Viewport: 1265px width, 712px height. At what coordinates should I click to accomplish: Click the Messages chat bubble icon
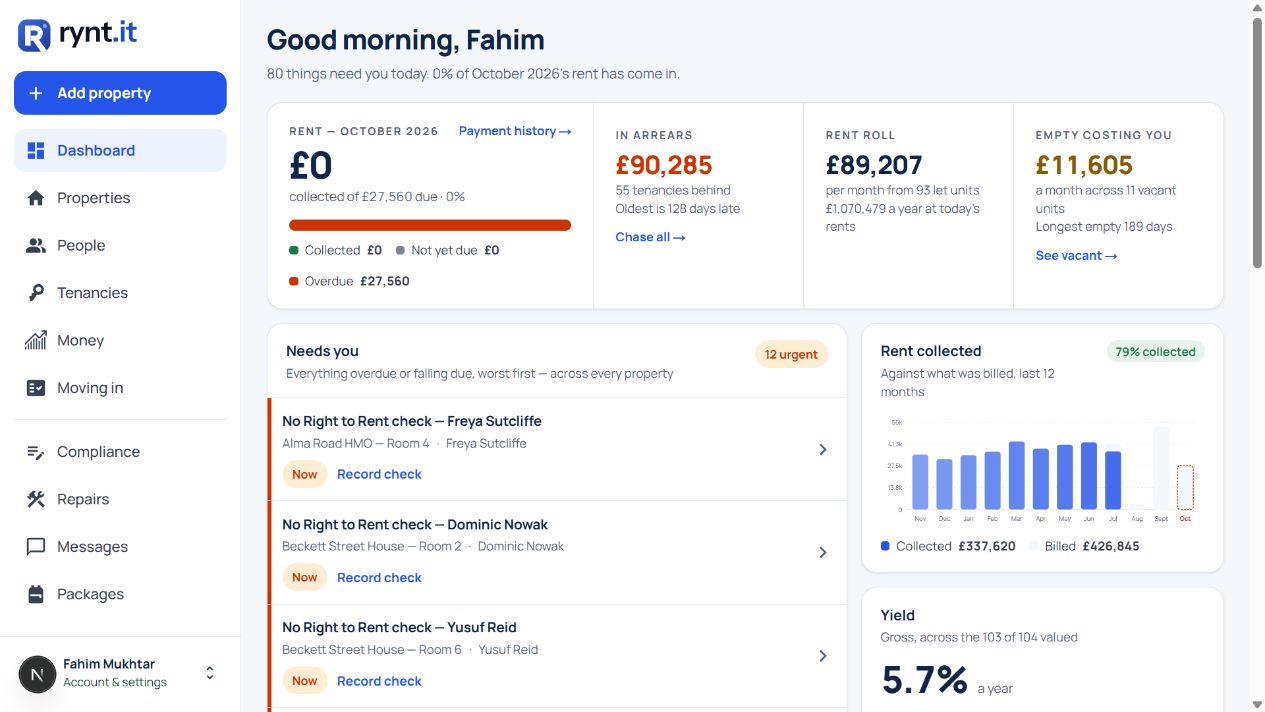(x=36, y=547)
